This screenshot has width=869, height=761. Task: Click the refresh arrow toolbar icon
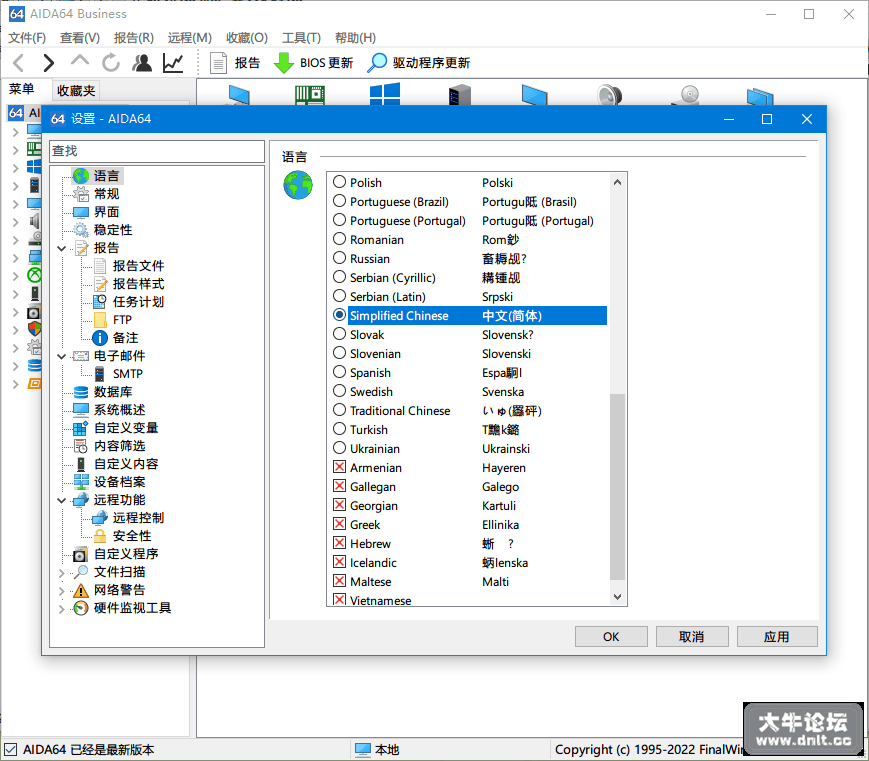coord(111,63)
